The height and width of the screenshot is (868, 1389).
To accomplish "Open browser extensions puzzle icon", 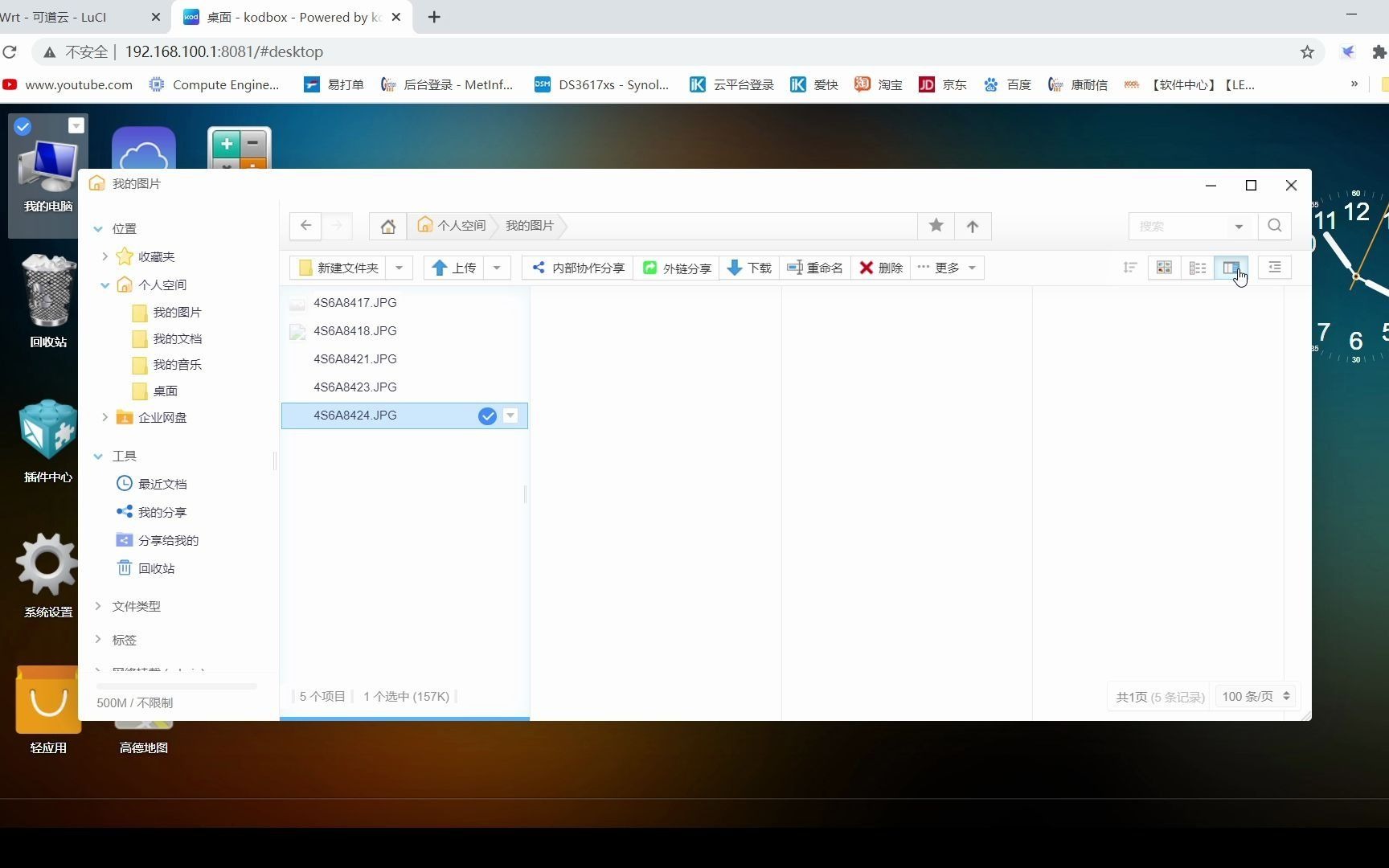I will tap(1379, 52).
